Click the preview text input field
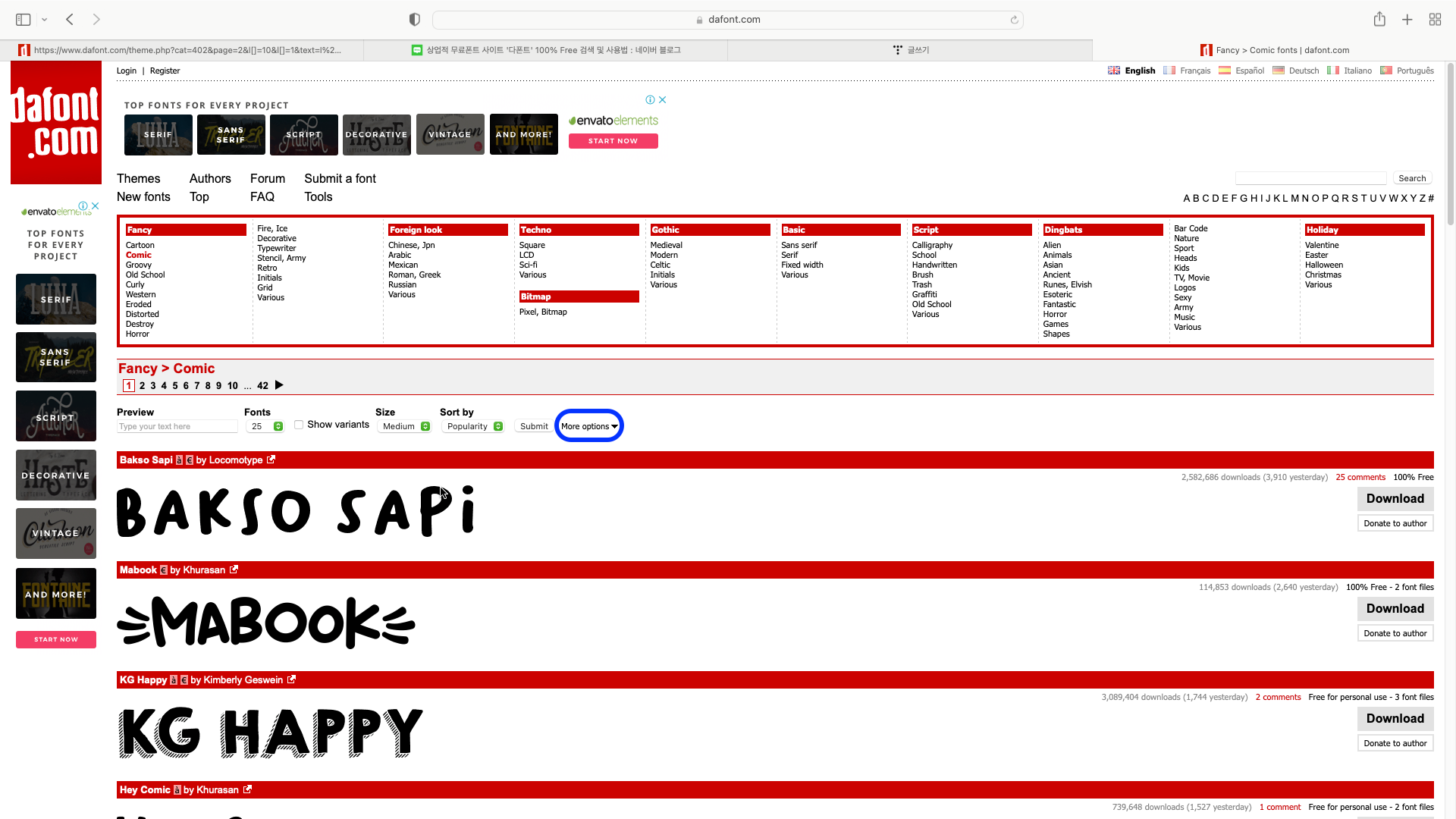The width and height of the screenshot is (1456, 819). pyautogui.click(x=177, y=426)
